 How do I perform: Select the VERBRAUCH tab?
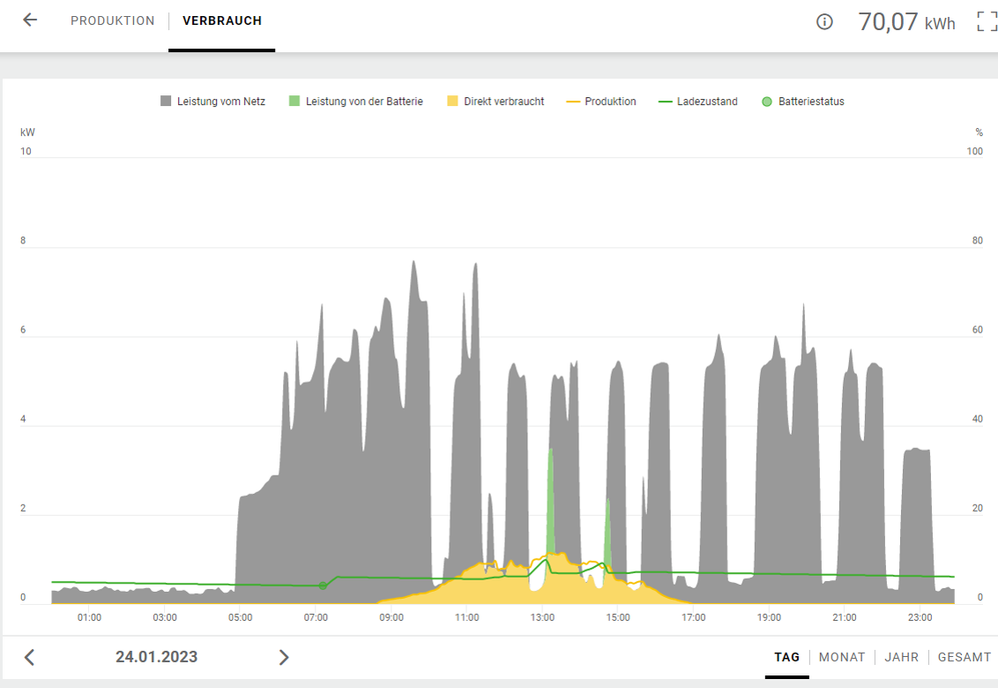tap(222, 21)
